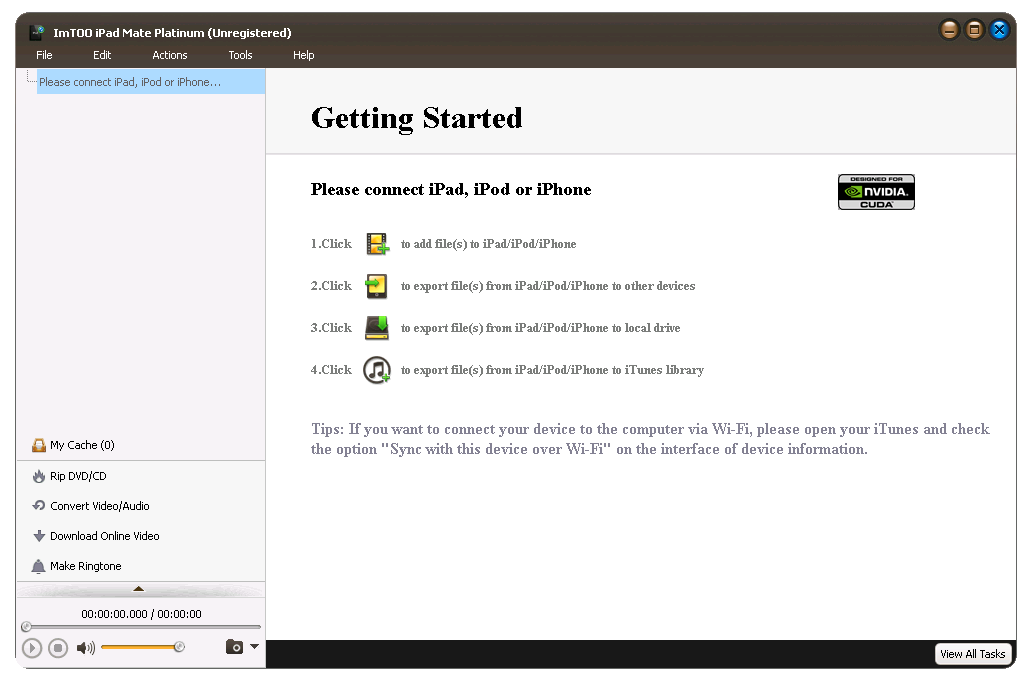Image resolution: width=1036 pixels, height=679 pixels.
Task: Click the export to local drive icon
Action: pyautogui.click(x=377, y=328)
